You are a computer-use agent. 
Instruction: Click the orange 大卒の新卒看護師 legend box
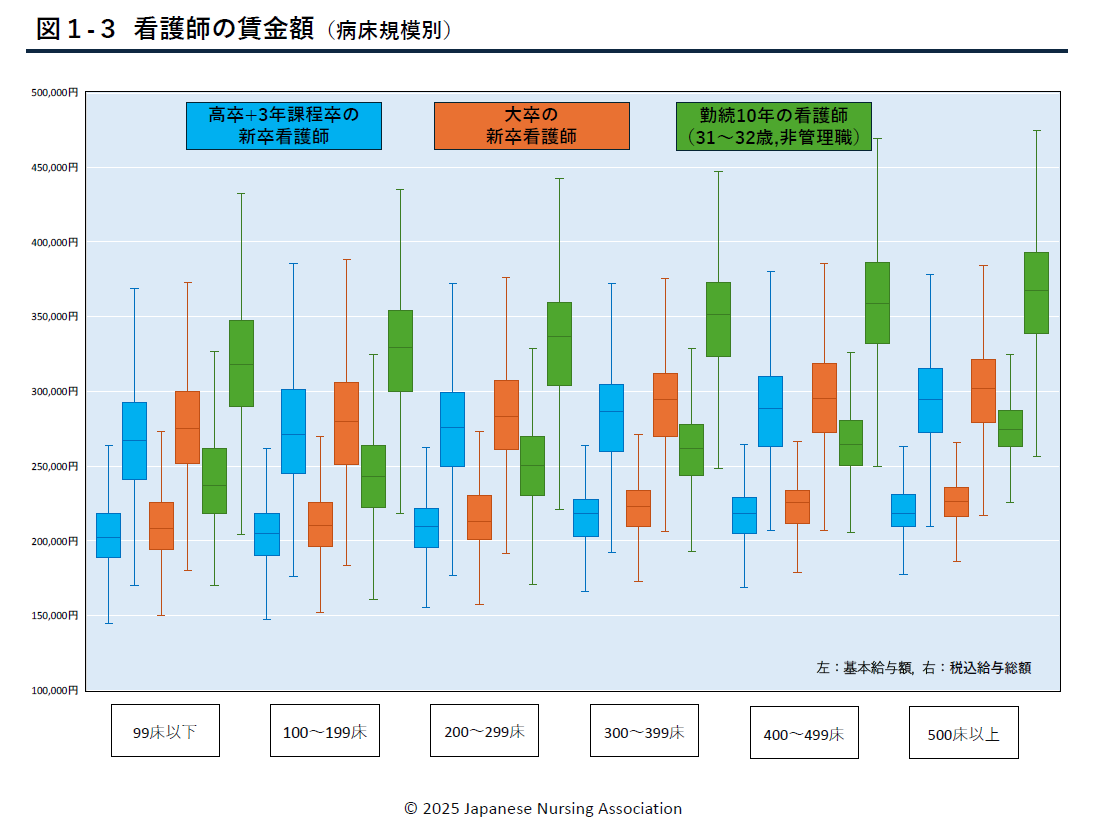[531, 126]
